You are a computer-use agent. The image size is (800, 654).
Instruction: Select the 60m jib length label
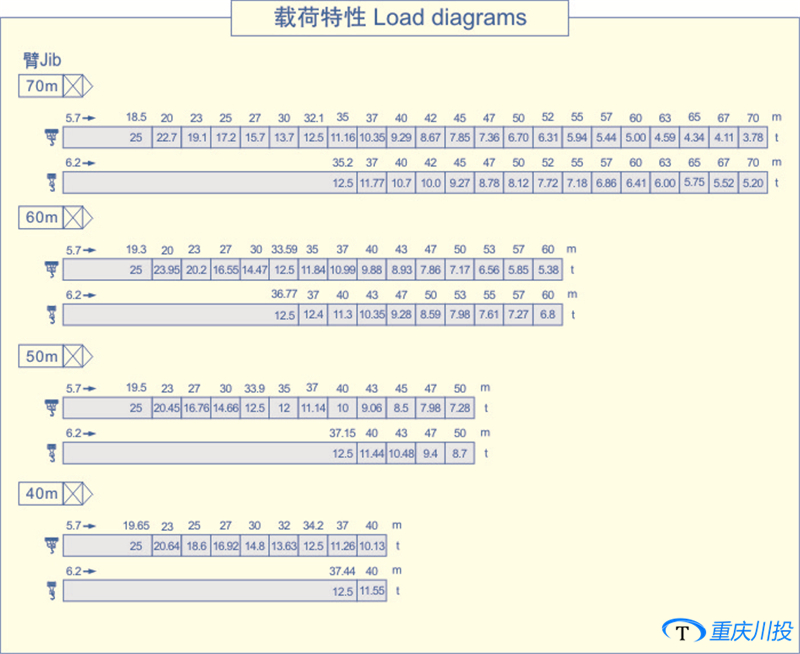click(41, 217)
